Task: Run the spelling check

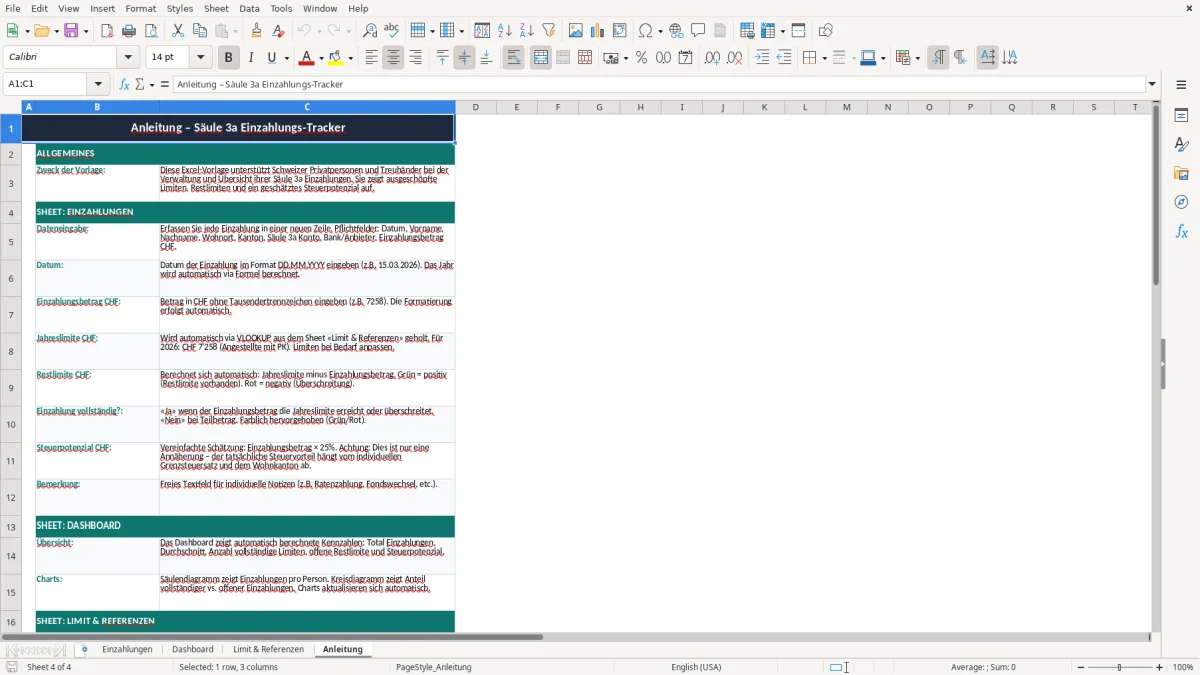Action: [x=392, y=31]
